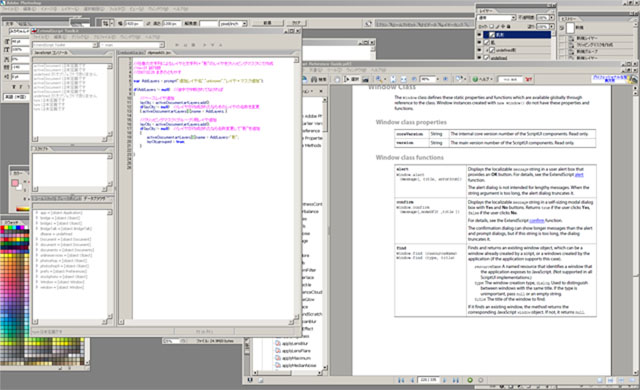Screen dimensions: 640x390
Task: Click the palette well icon in Photoshop options bar
Action: (x=368, y=24)
